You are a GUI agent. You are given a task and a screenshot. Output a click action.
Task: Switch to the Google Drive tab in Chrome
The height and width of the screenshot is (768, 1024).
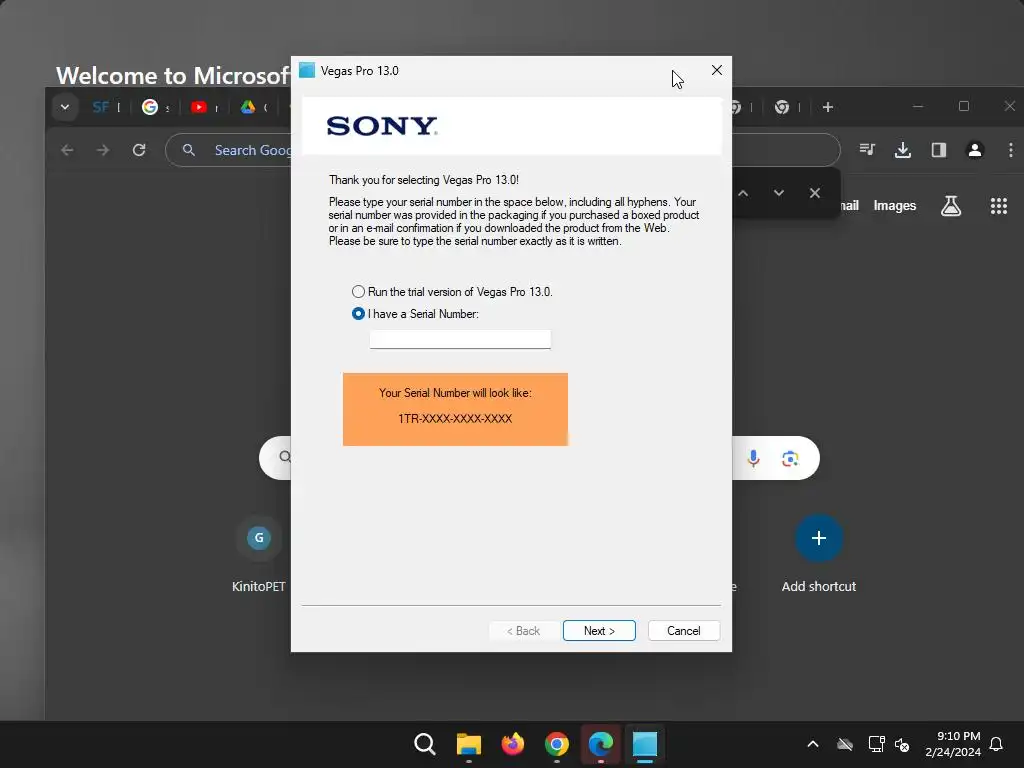tap(248, 107)
